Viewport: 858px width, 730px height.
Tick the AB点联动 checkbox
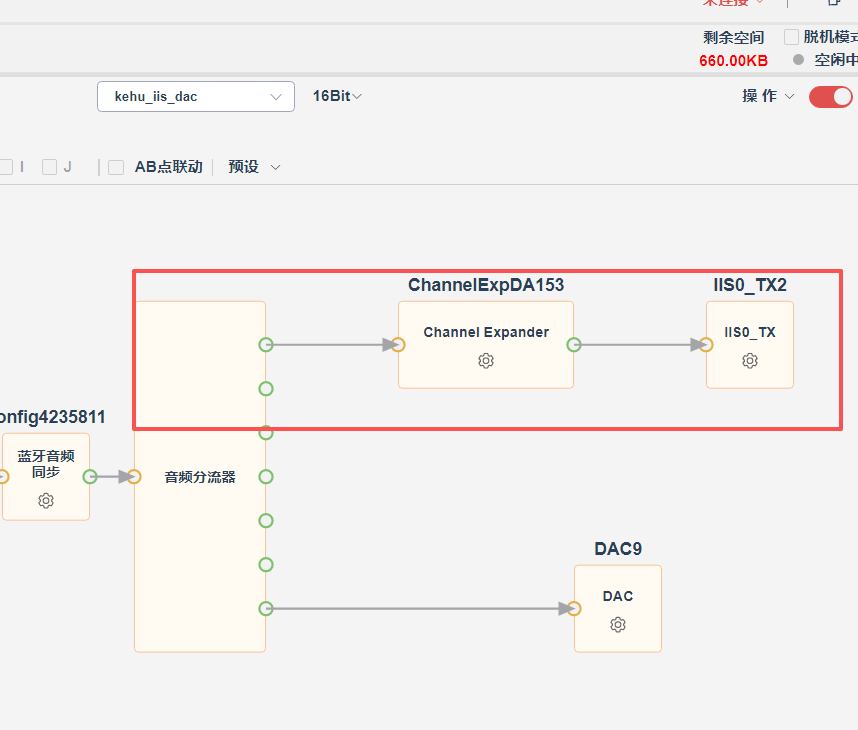tap(116, 167)
